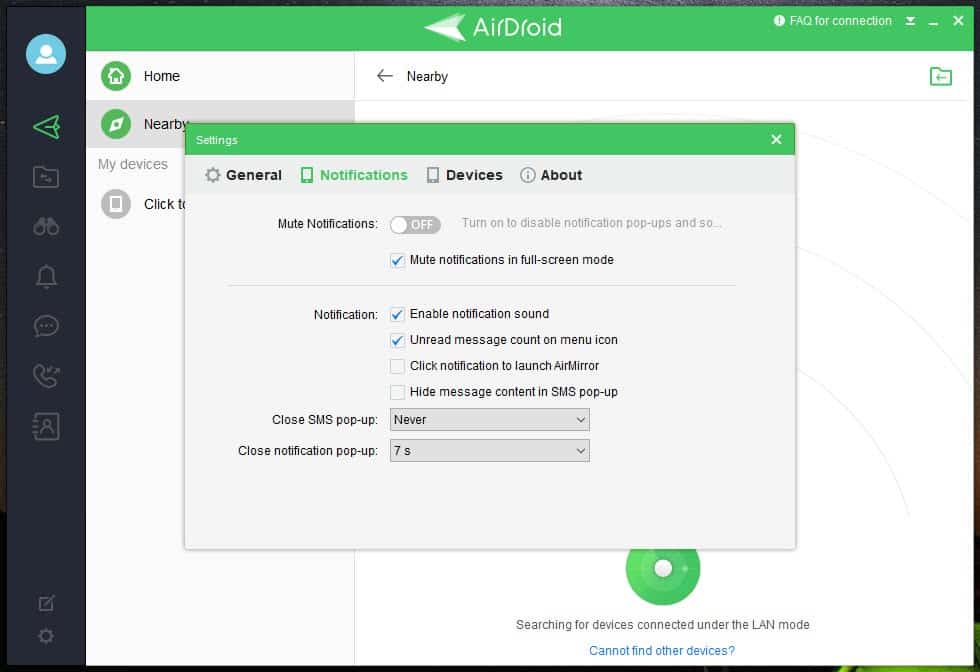Switch to the General settings tab
980x672 pixels.
[244, 175]
